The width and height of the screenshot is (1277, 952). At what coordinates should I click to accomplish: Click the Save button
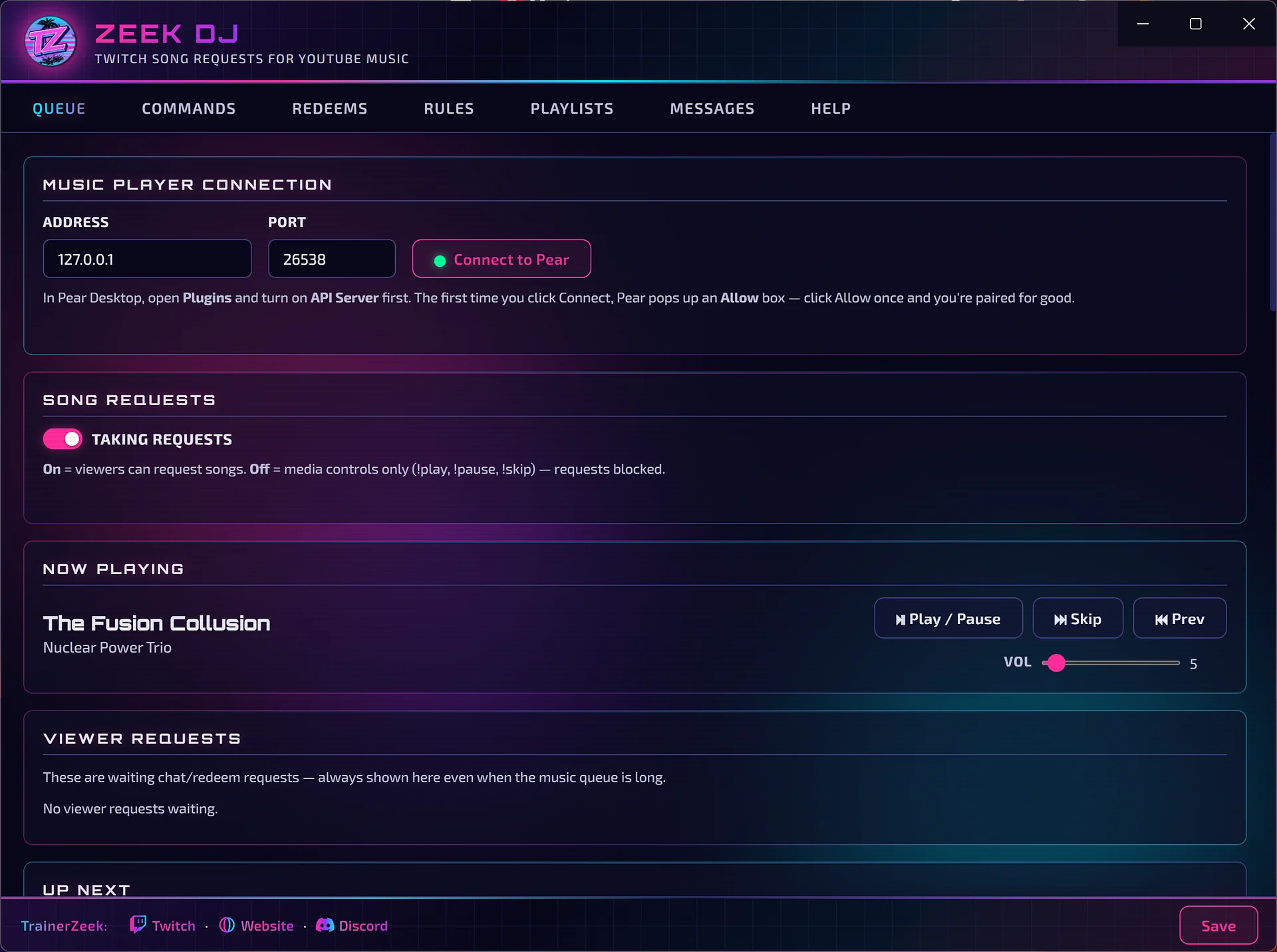(1218, 925)
